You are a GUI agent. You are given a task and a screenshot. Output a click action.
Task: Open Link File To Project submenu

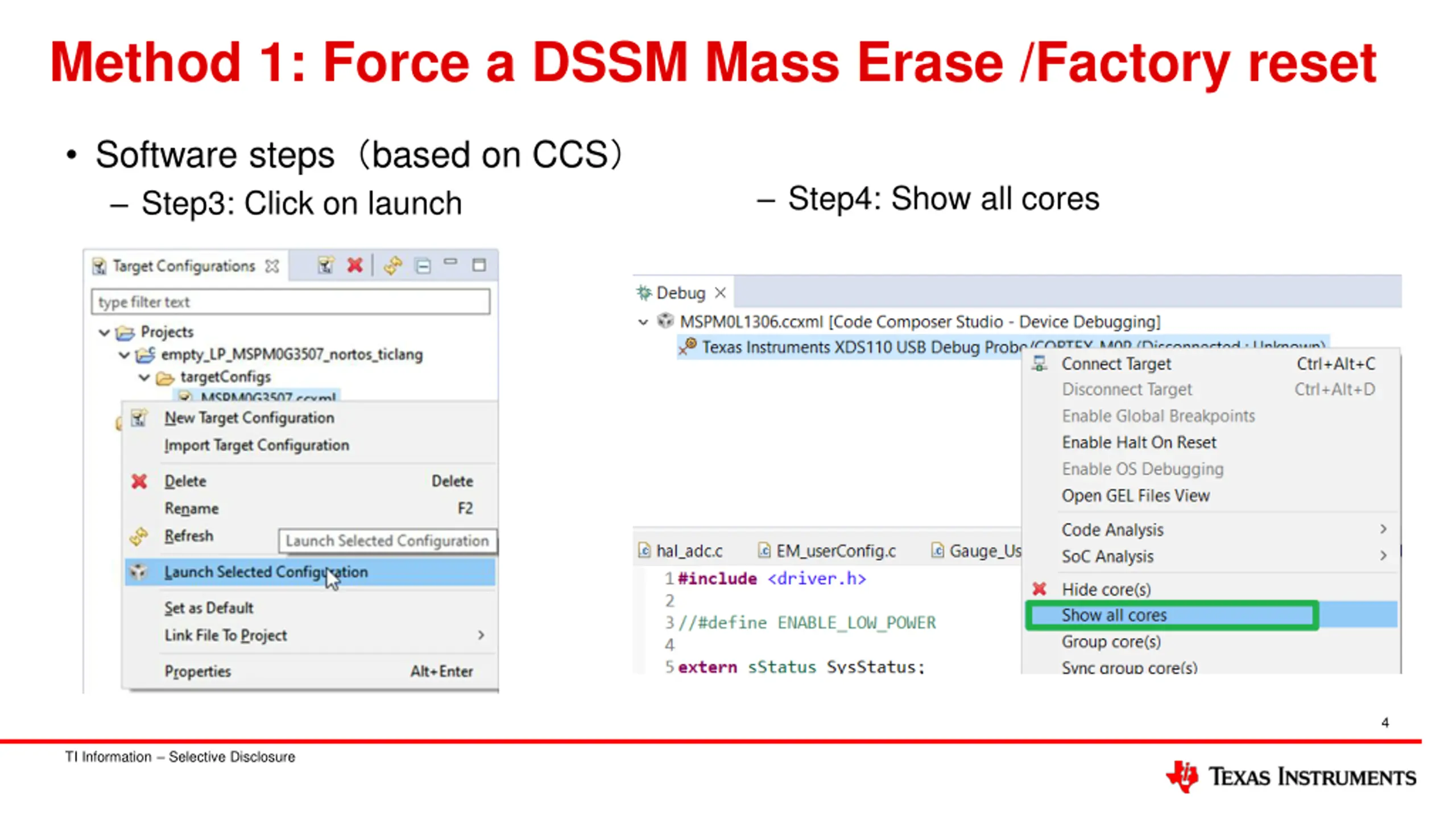(x=310, y=635)
